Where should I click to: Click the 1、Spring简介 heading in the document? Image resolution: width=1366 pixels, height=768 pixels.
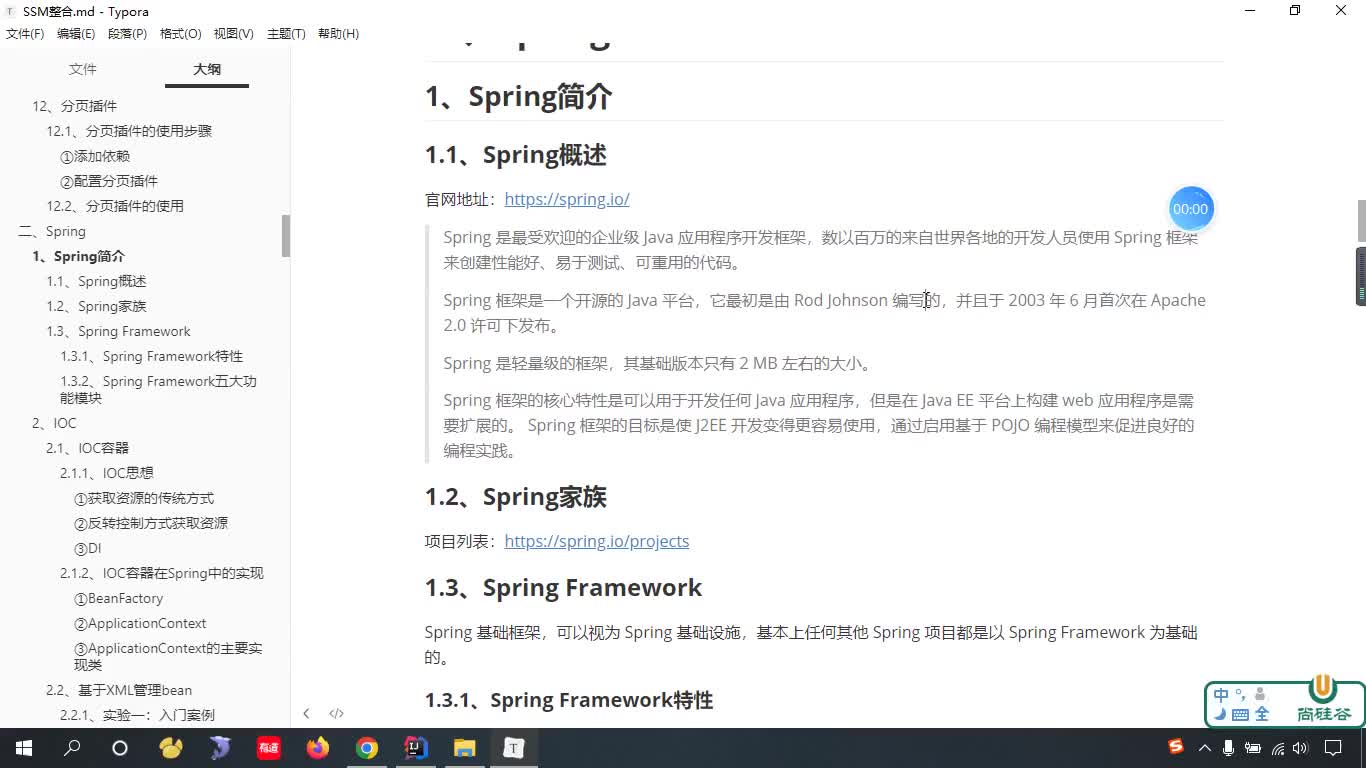point(518,97)
